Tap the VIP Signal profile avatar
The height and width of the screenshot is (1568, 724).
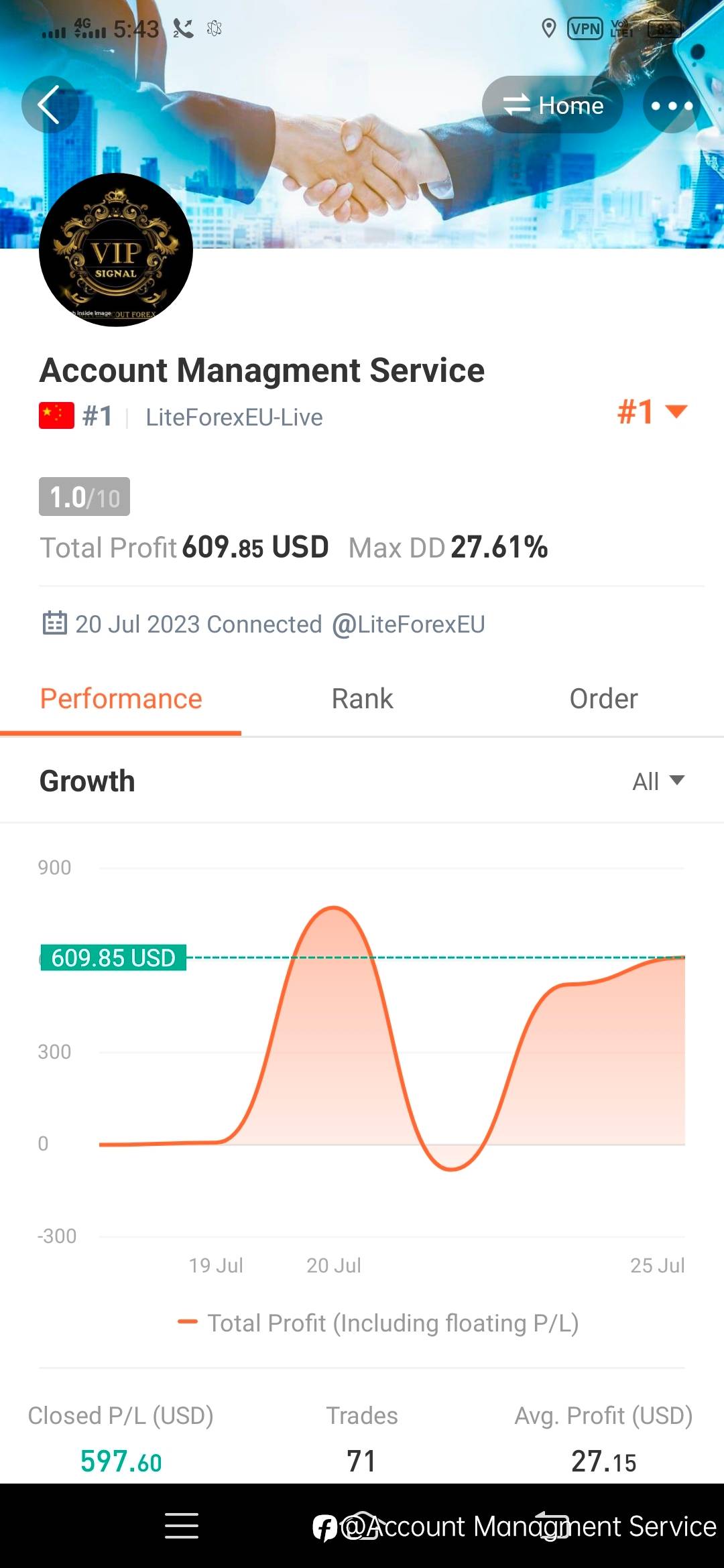coord(116,250)
